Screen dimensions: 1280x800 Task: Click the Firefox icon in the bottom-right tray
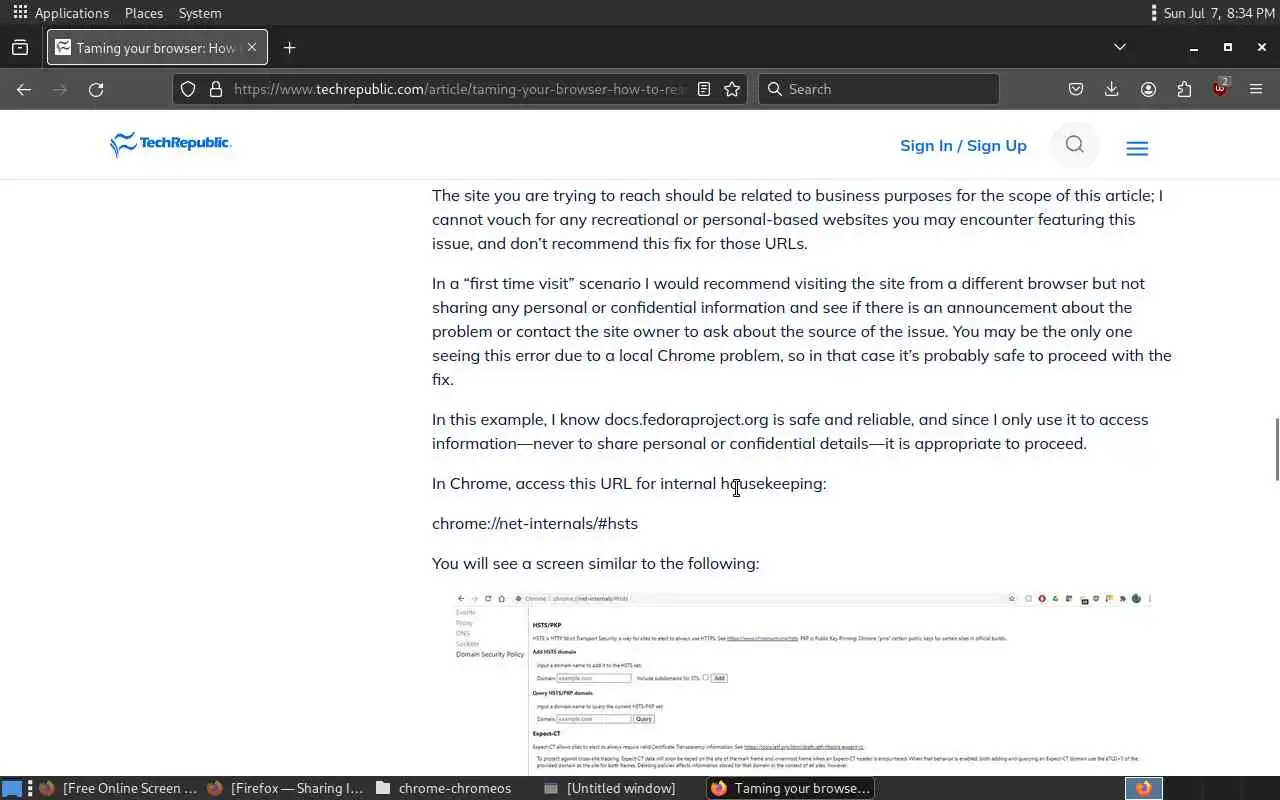(x=1144, y=788)
